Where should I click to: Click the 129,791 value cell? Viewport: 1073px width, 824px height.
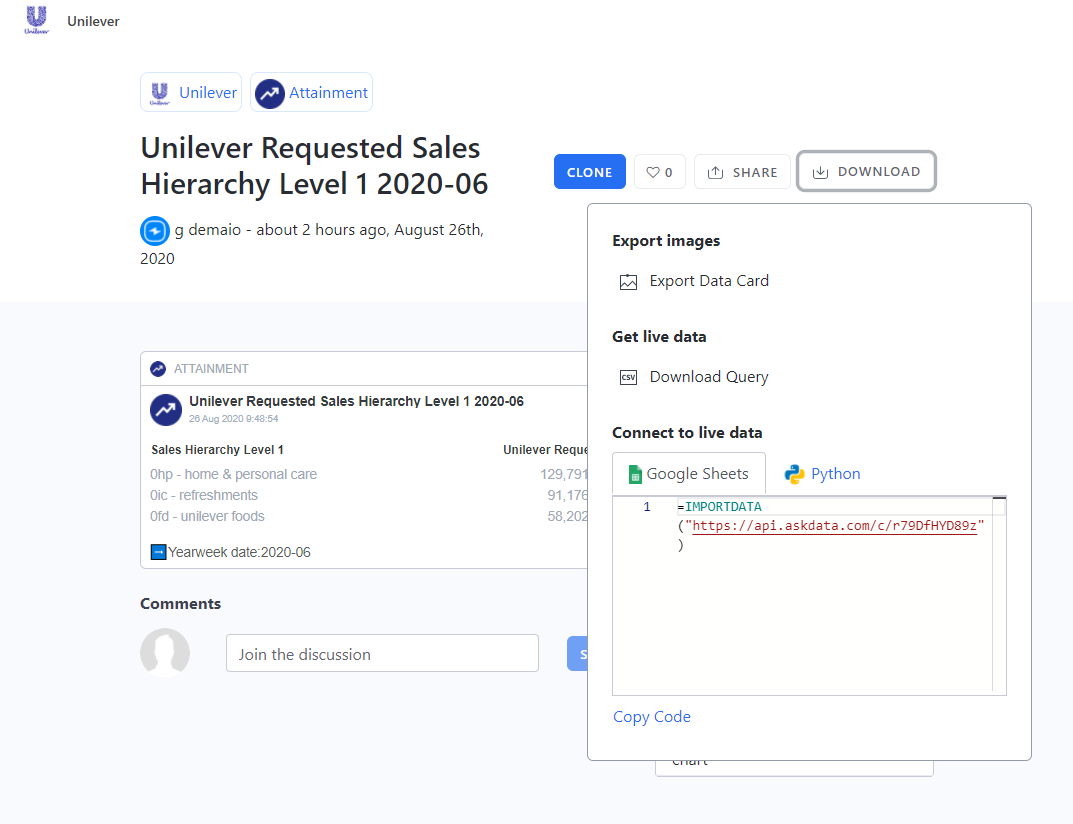pyautogui.click(x=564, y=474)
